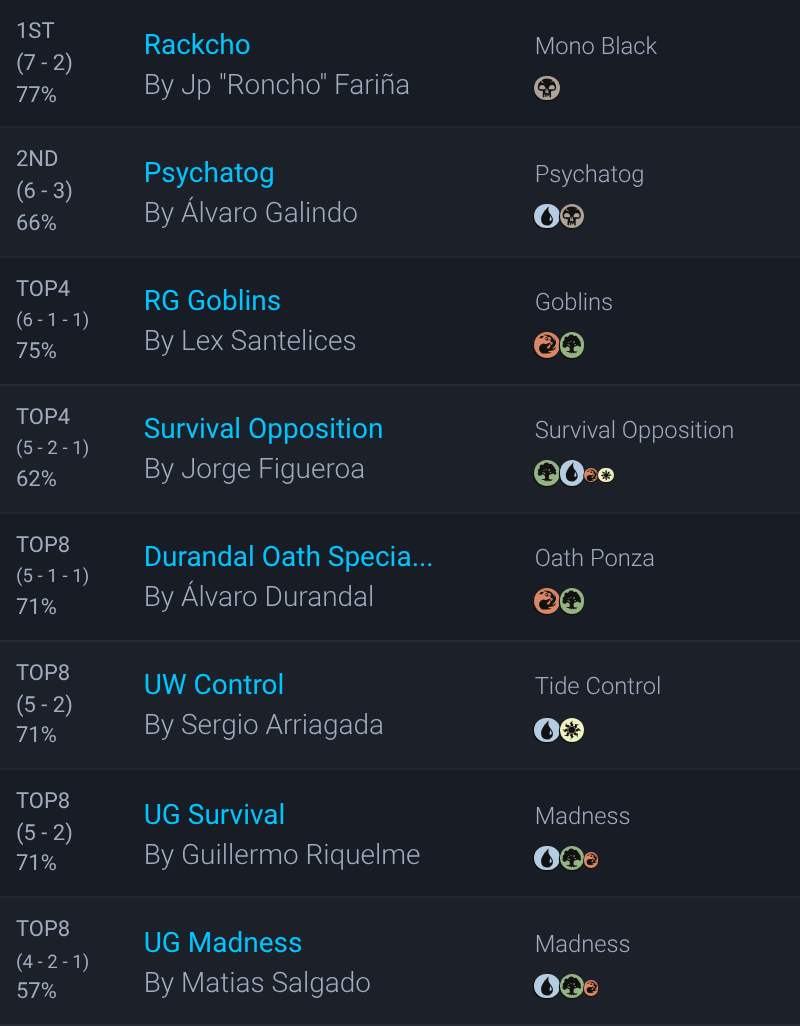The width and height of the screenshot is (800, 1026).
Task: Click the Mono Black archetype label
Action: tap(596, 46)
